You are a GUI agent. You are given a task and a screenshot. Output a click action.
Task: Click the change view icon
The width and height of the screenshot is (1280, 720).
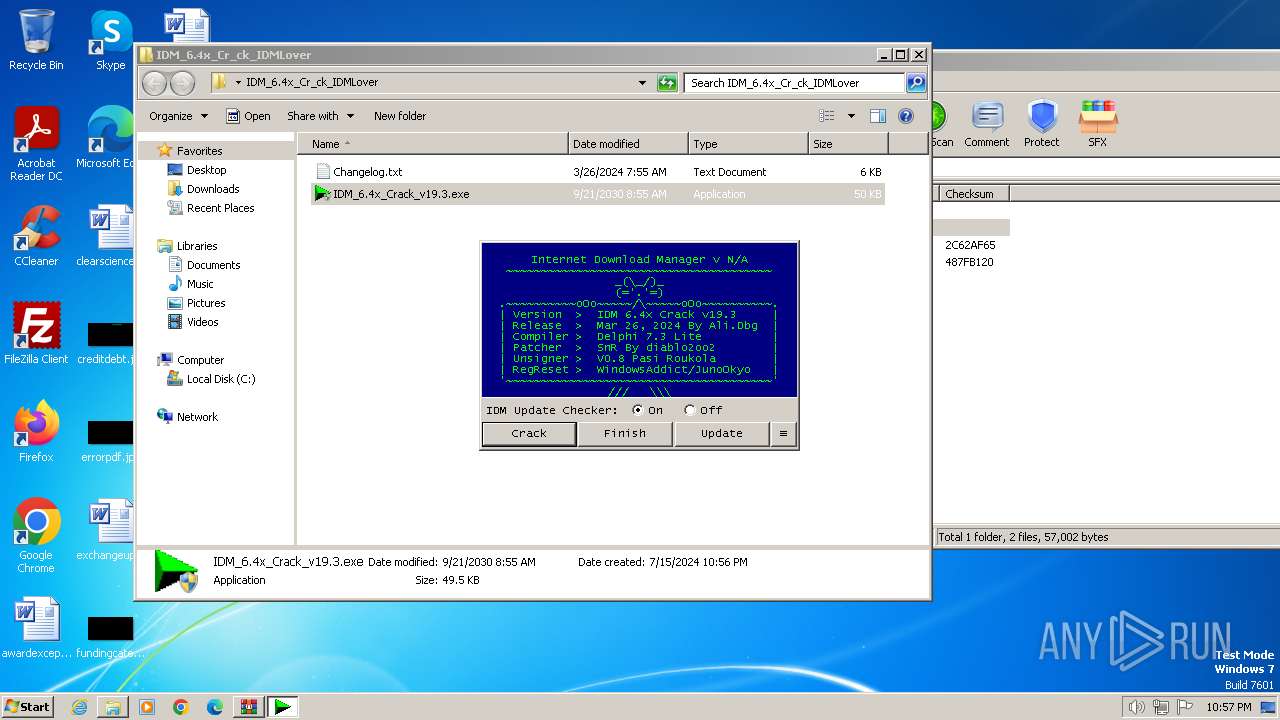pyautogui.click(x=827, y=116)
